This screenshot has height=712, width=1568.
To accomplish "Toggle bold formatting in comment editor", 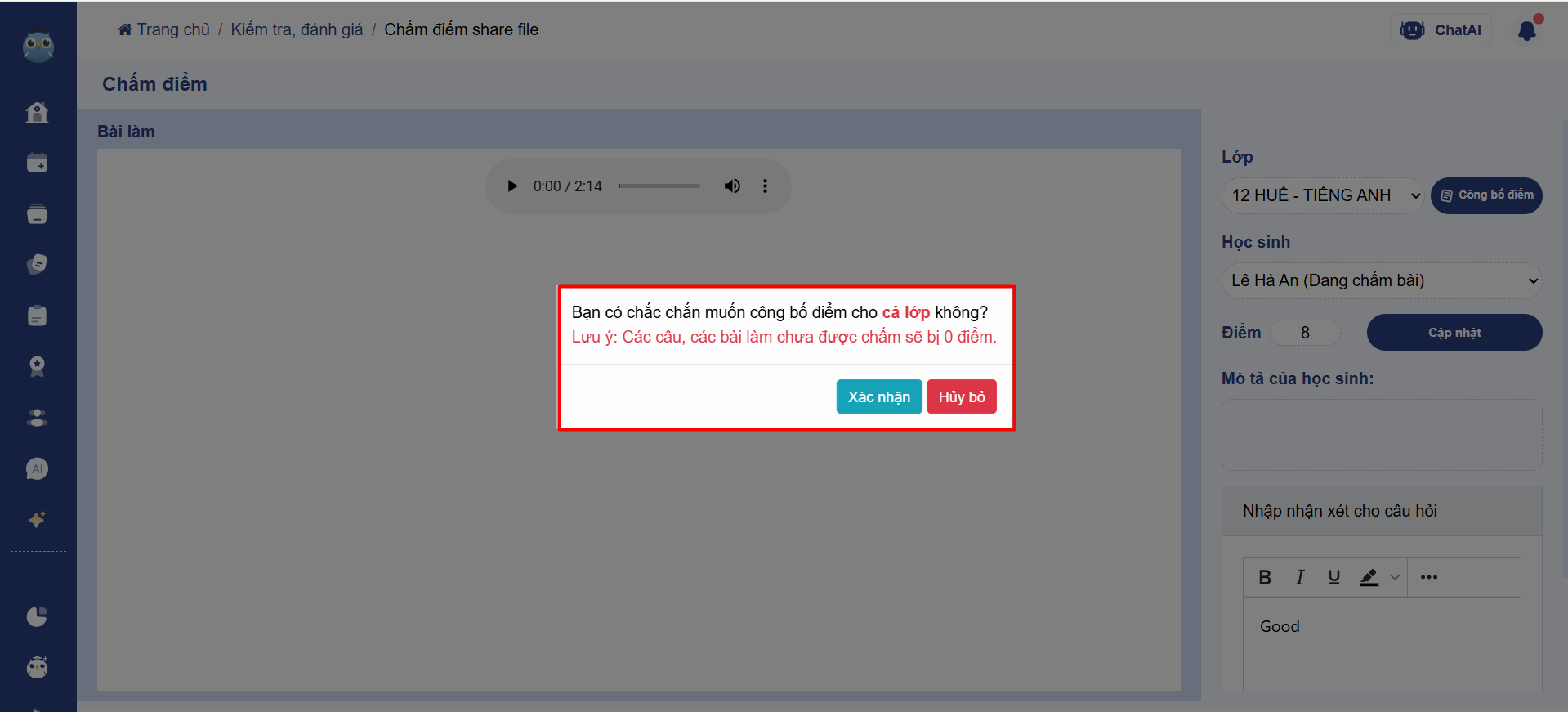I will (x=1265, y=577).
